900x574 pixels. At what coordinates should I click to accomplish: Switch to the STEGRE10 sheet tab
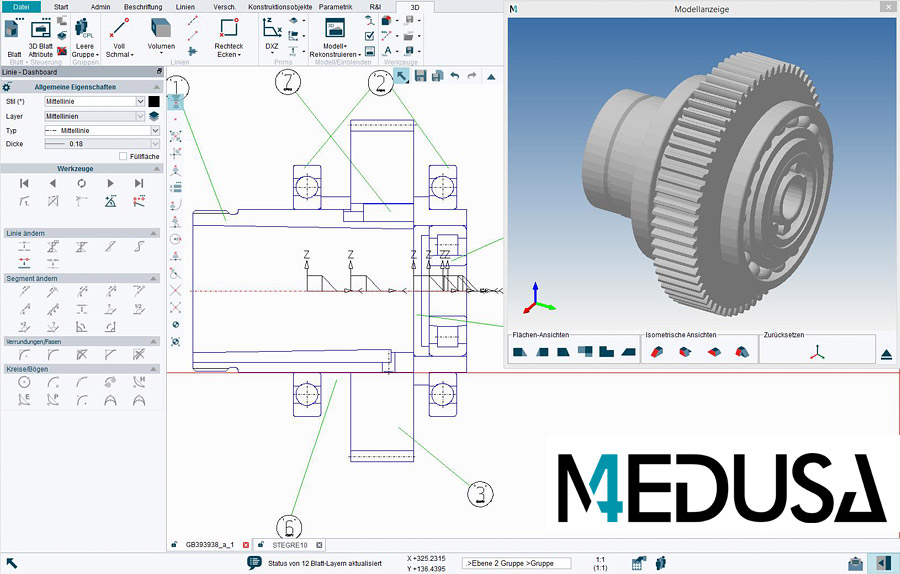(x=289, y=545)
